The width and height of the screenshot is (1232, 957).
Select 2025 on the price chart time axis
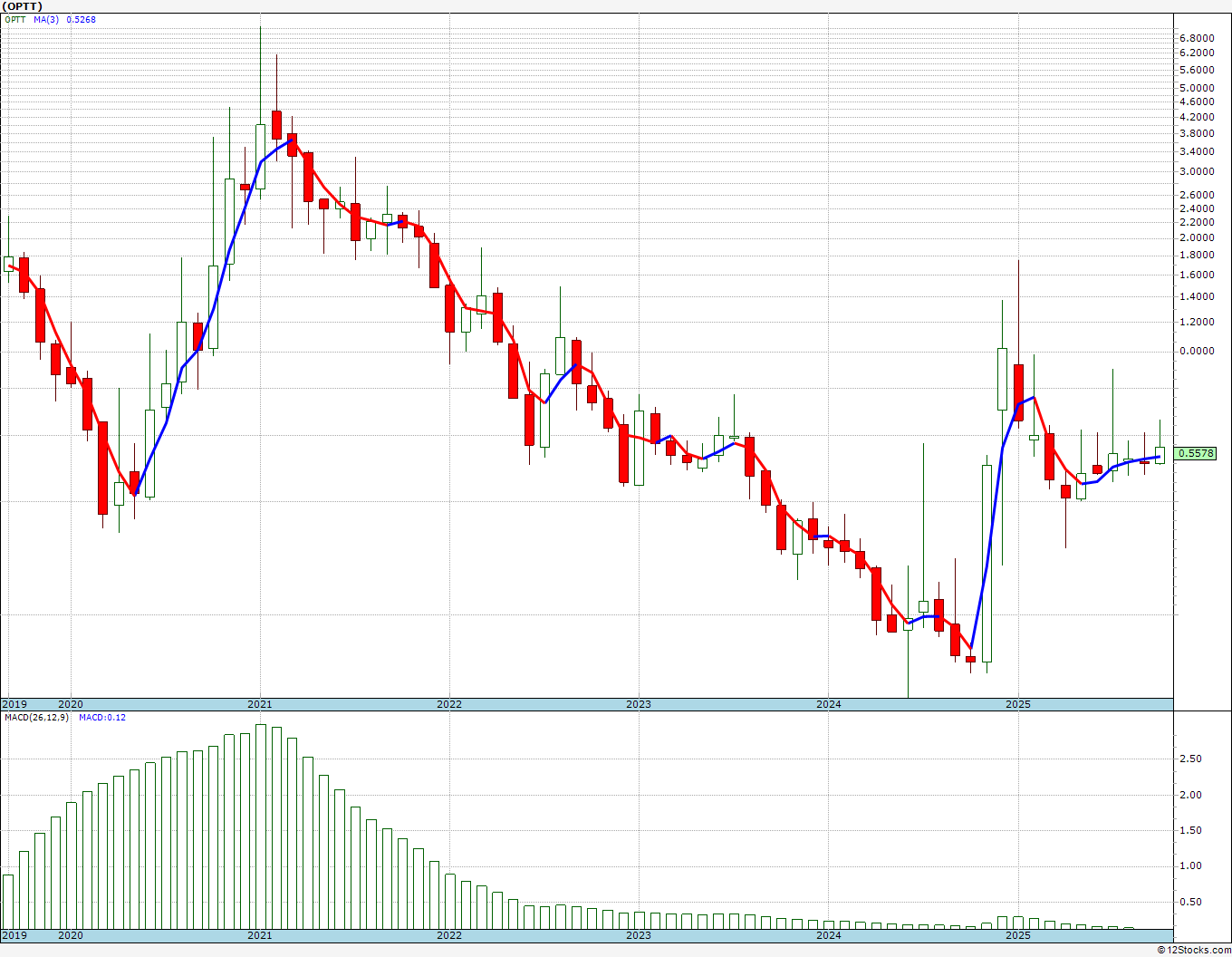[x=1017, y=704]
